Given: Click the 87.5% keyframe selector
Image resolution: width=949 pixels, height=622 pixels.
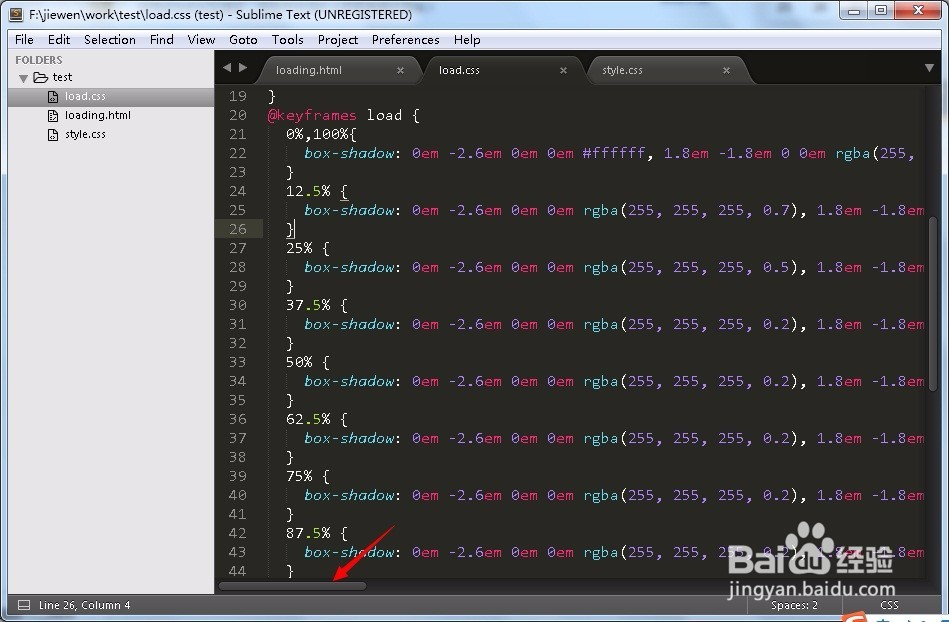Looking at the screenshot, I should (x=308, y=533).
